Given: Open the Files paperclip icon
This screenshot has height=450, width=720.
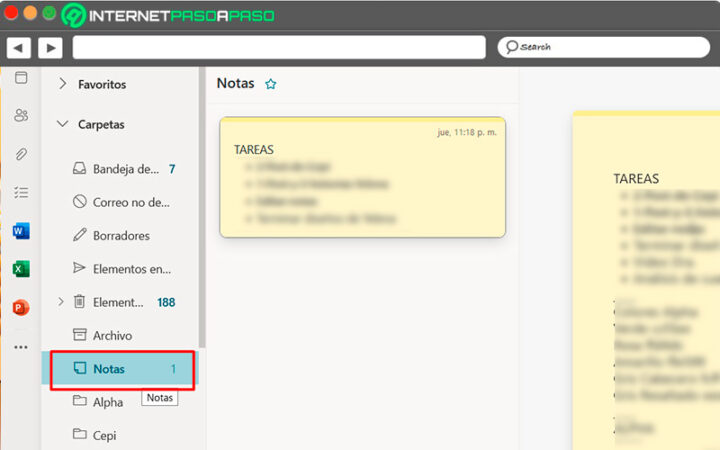Looking at the screenshot, I should tap(21, 154).
